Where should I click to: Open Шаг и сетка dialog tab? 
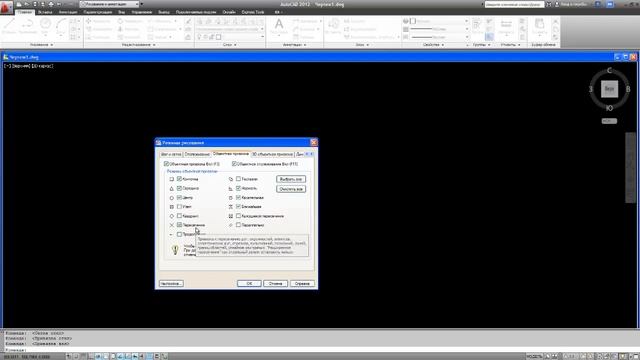[x=171, y=154]
